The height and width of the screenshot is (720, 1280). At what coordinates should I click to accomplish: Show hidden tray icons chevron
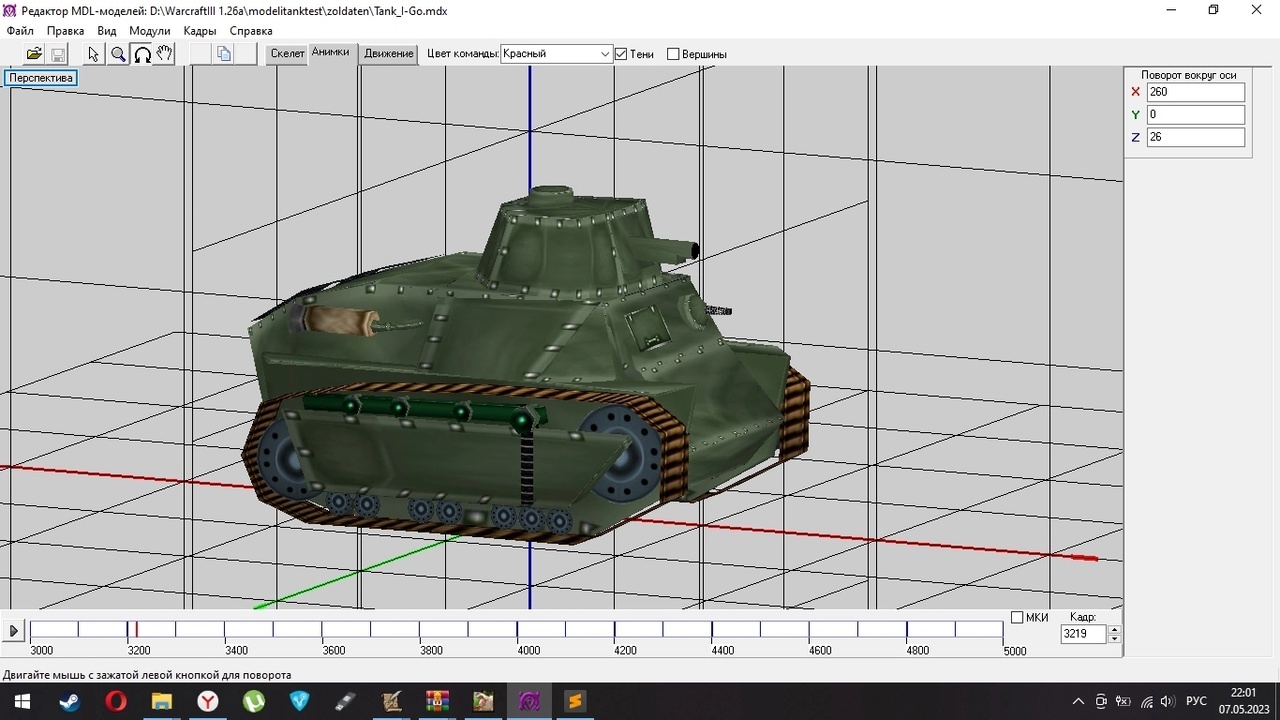coord(1078,701)
